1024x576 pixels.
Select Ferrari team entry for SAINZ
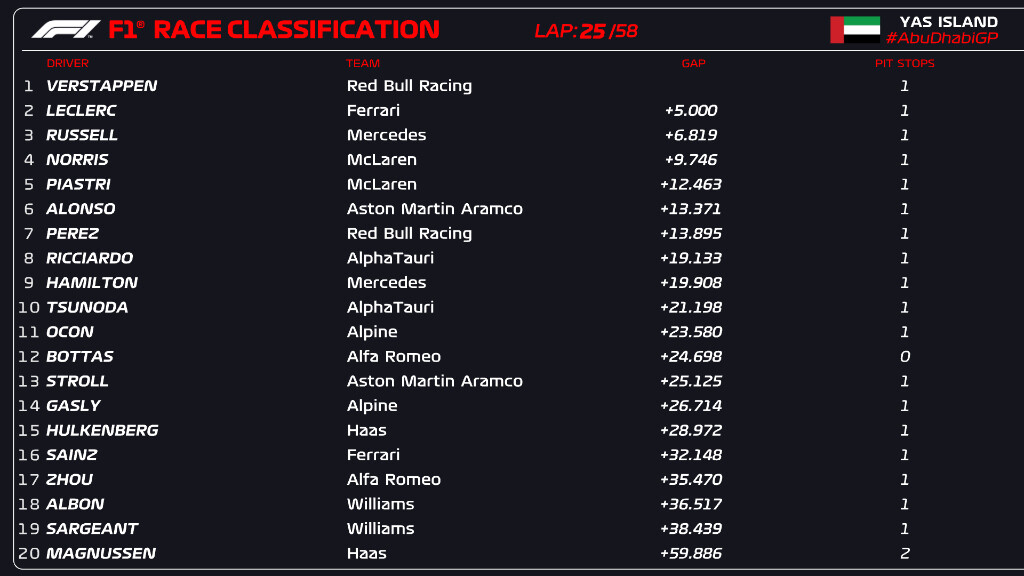click(x=373, y=455)
